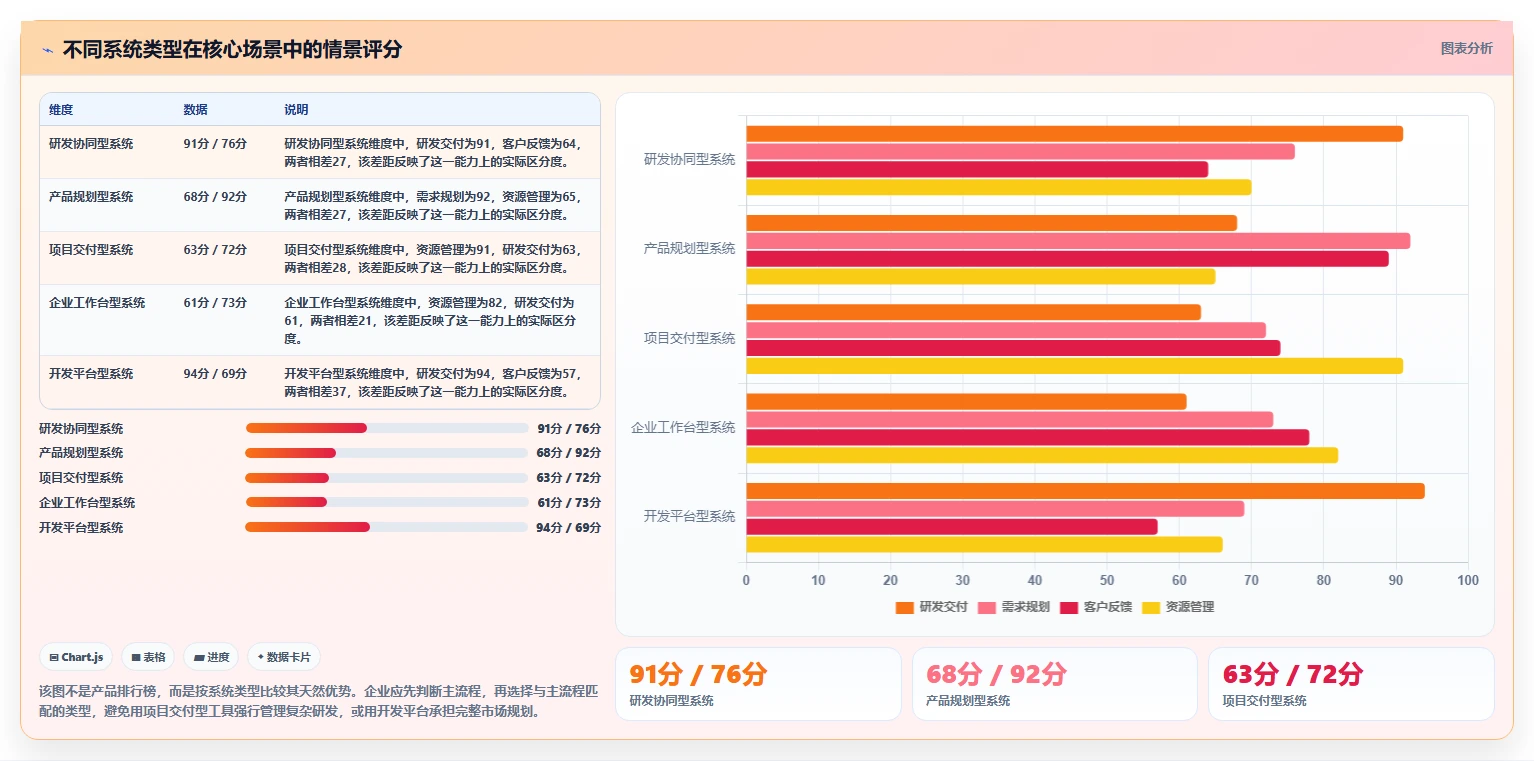Image resolution: width=1534 pixels, height=761 pixels.
Task: Select the 表格 chip
Action: [x=148, y=657]
